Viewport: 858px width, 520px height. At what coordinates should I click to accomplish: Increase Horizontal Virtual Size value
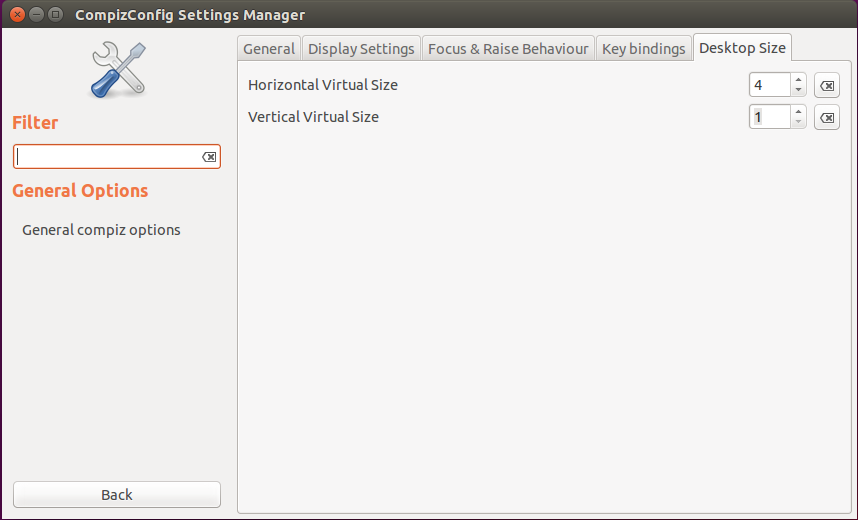(x=798, y=80)
